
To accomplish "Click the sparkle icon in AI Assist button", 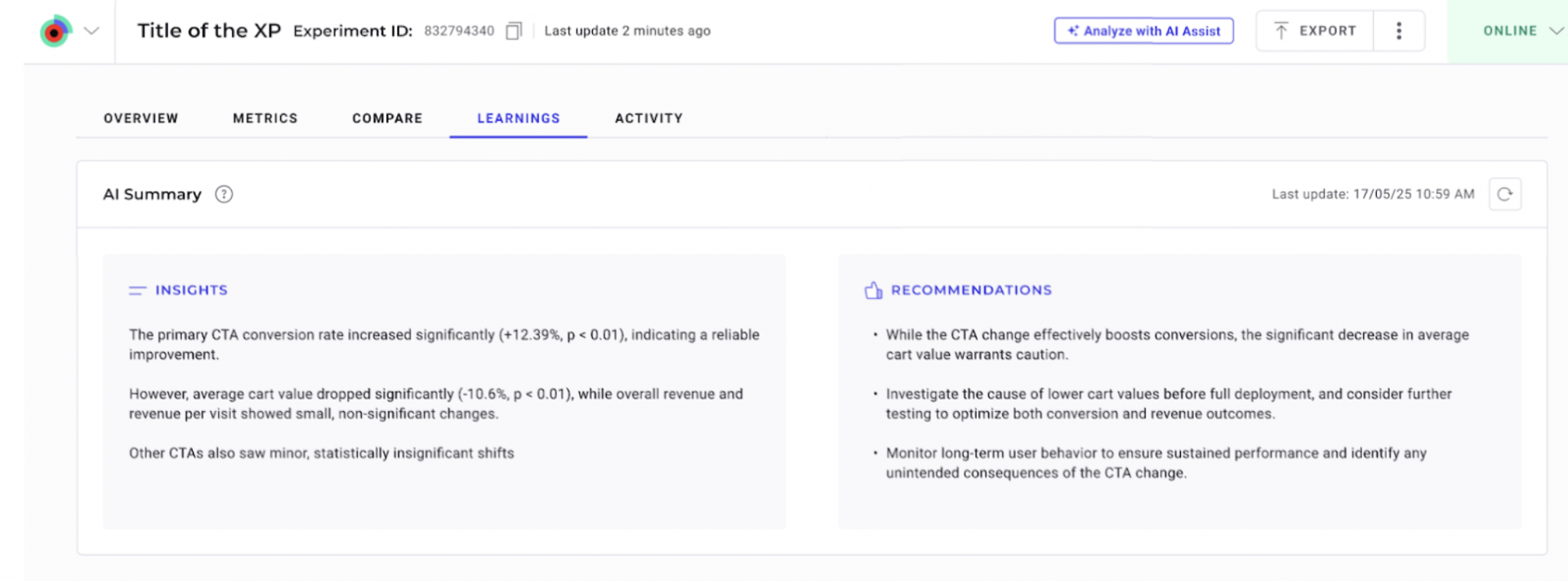I will pyautogui.click(x=1073, y=31).
